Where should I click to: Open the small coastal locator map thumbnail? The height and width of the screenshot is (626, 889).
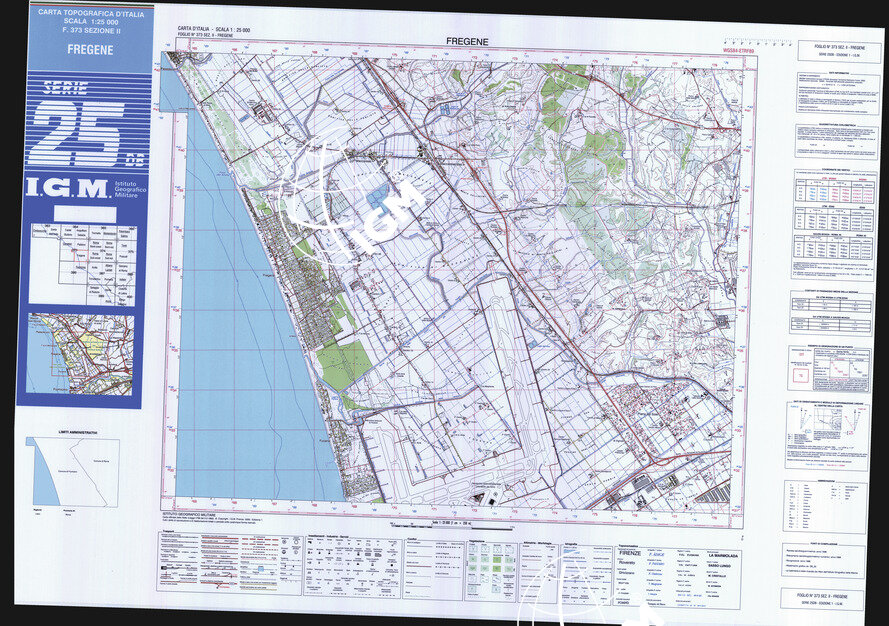pos(81,354)
